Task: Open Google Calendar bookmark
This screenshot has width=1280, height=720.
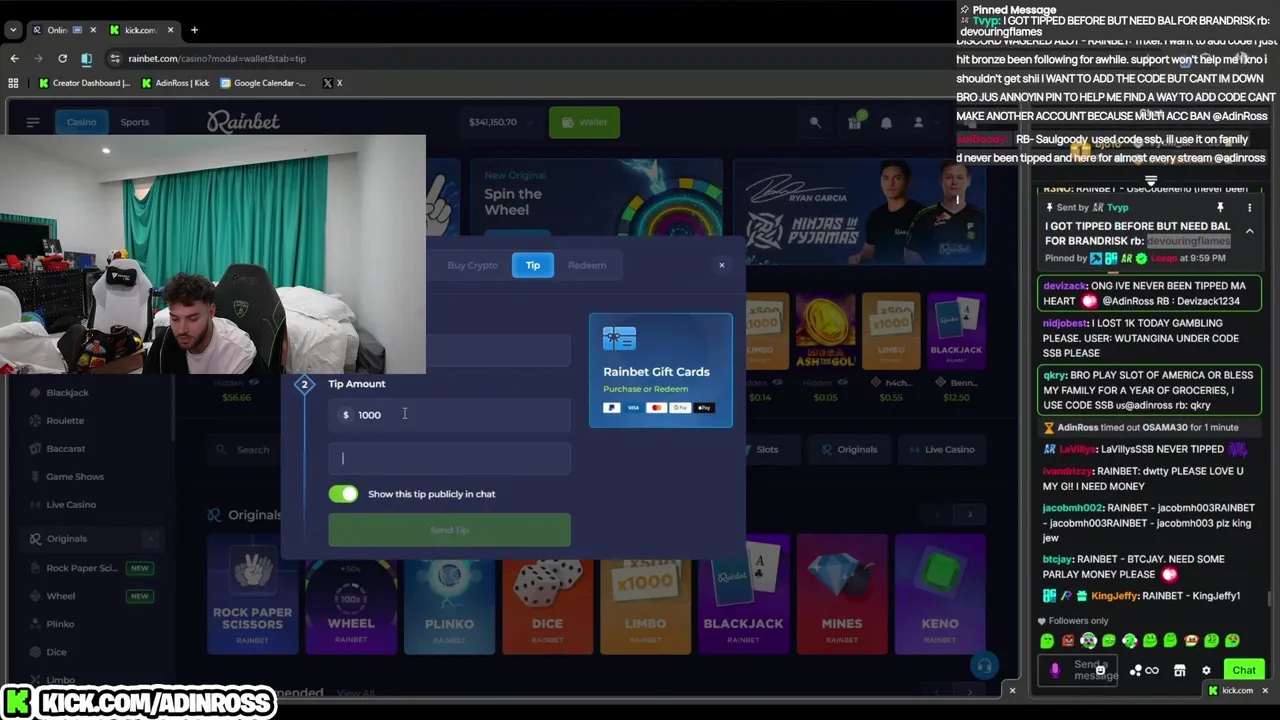Action: point(263,83)
